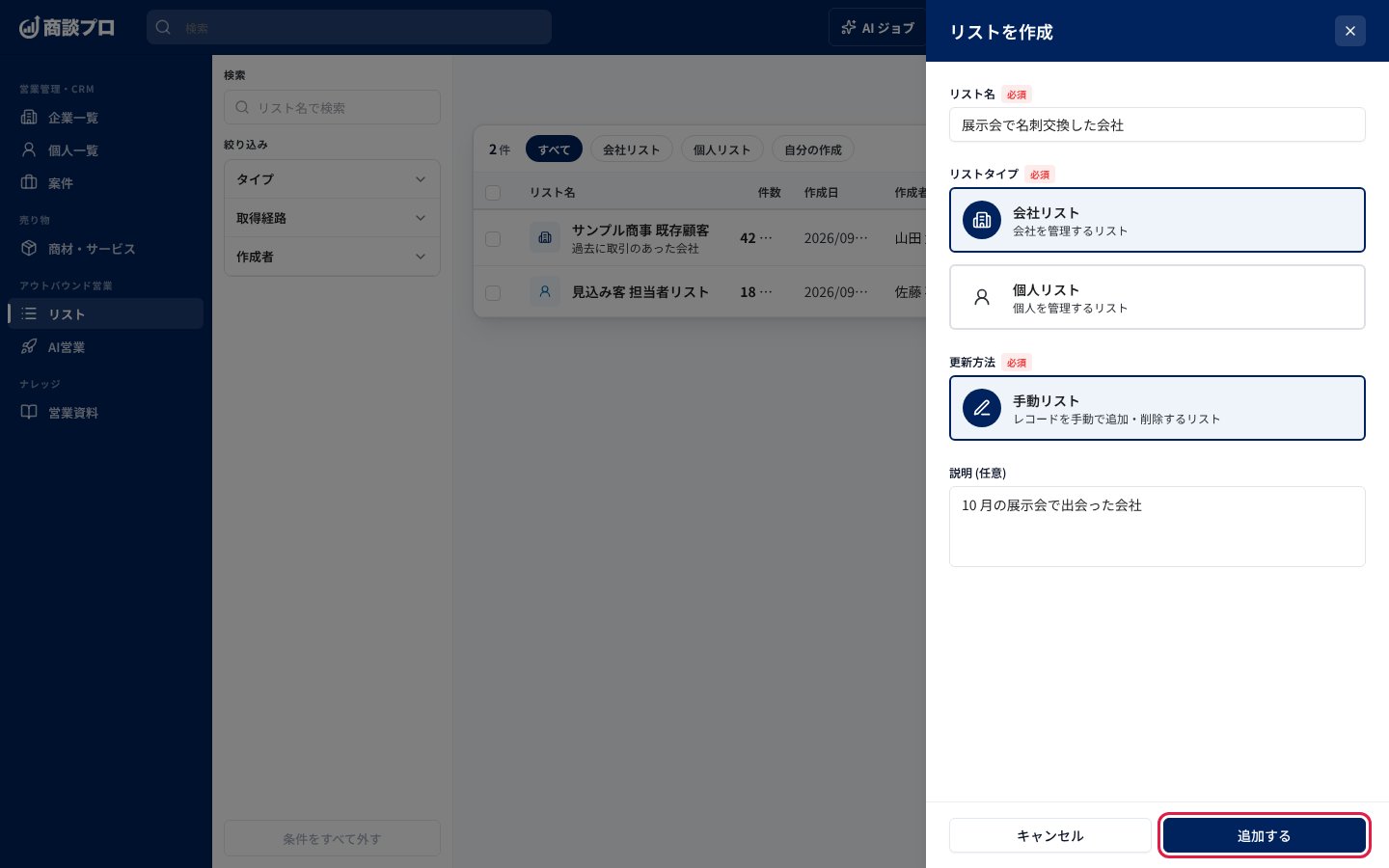Viewport: 1389px width, 868px height.
Task: Expand the 取得経路 filter
Action: (332, 218)
